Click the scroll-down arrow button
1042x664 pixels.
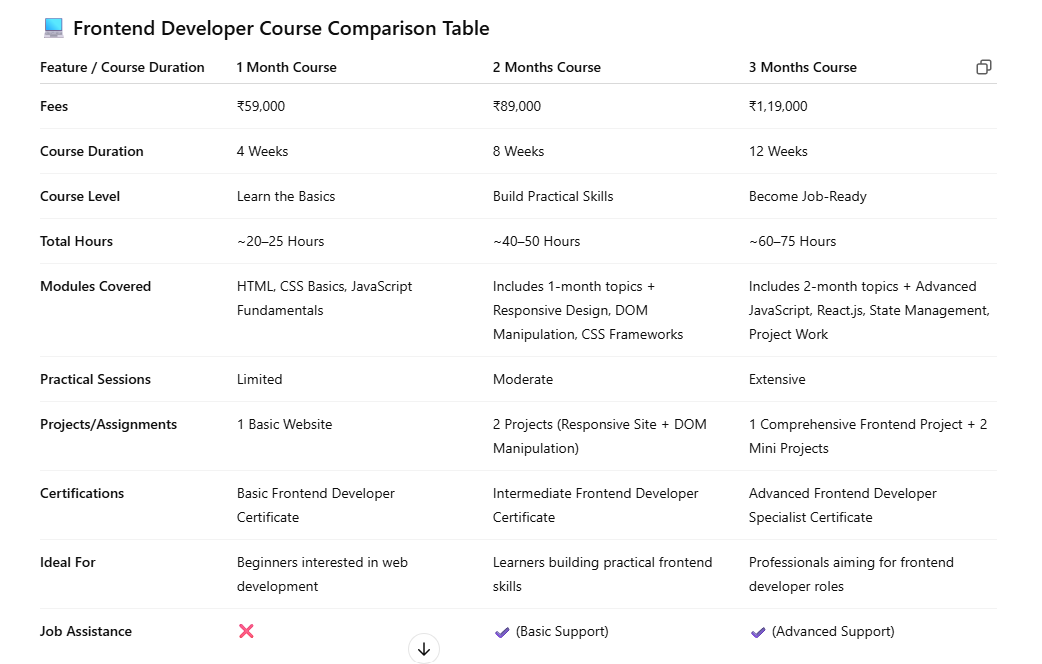tap(424, 649)
